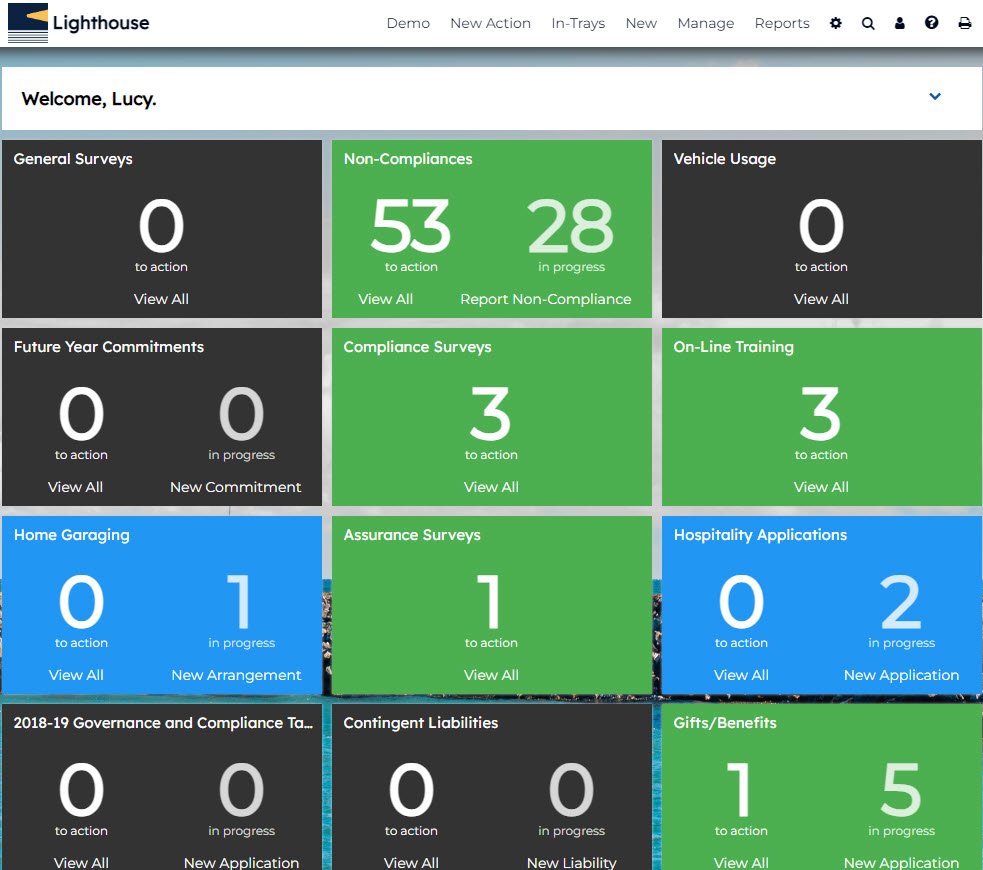
Task: Click the Lighthouse logo icon
Action: [28, 23]
